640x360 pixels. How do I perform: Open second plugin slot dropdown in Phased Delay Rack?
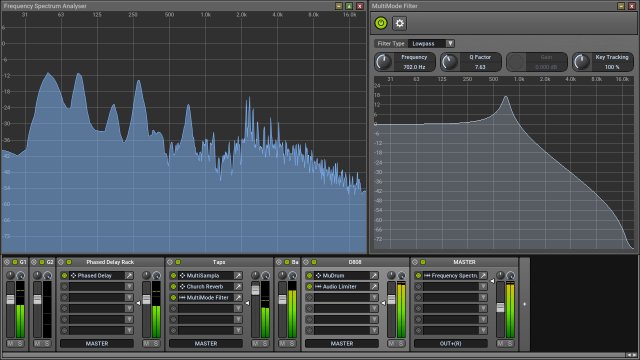[x=129, y=287]
